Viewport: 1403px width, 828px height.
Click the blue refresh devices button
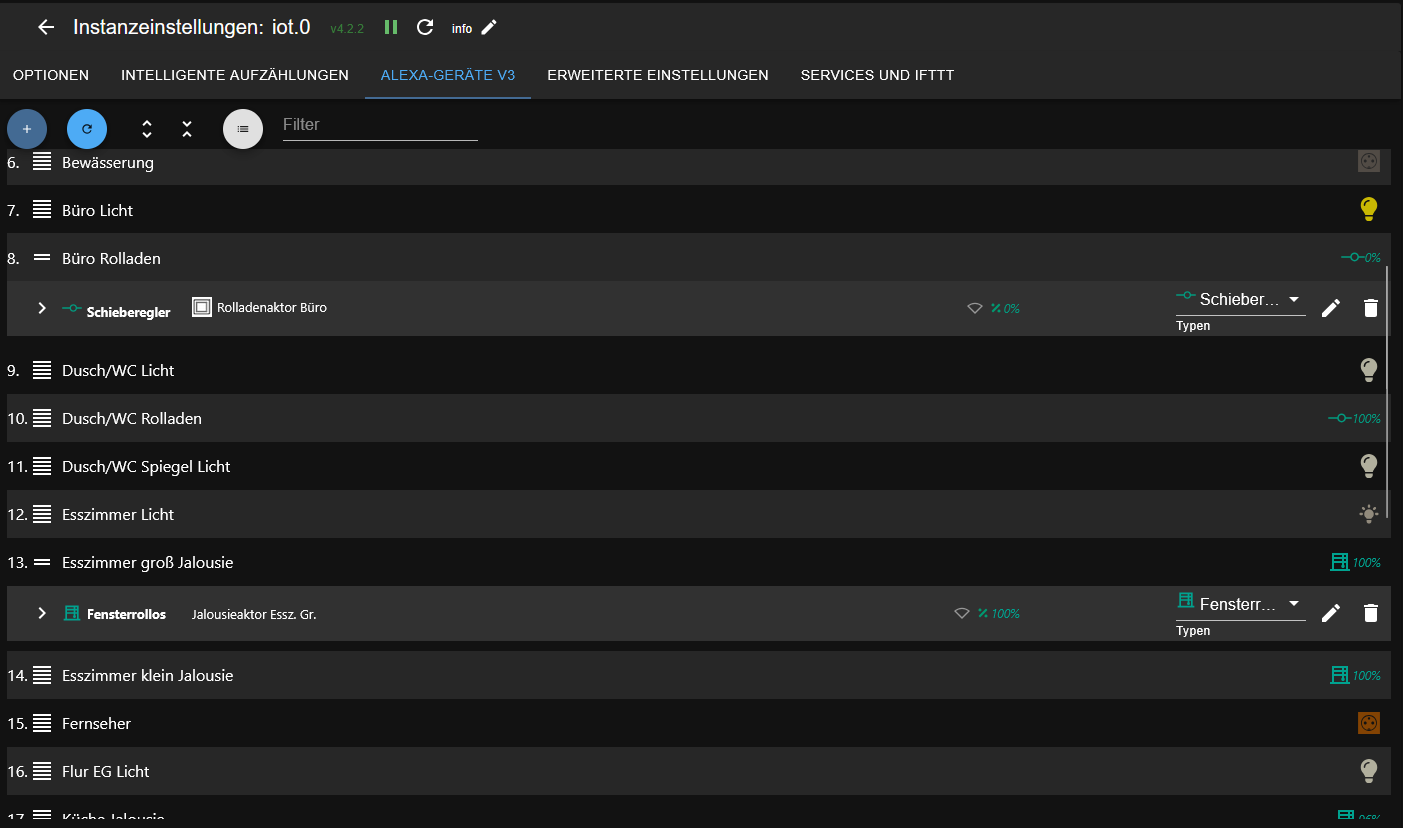pos(87,129)
